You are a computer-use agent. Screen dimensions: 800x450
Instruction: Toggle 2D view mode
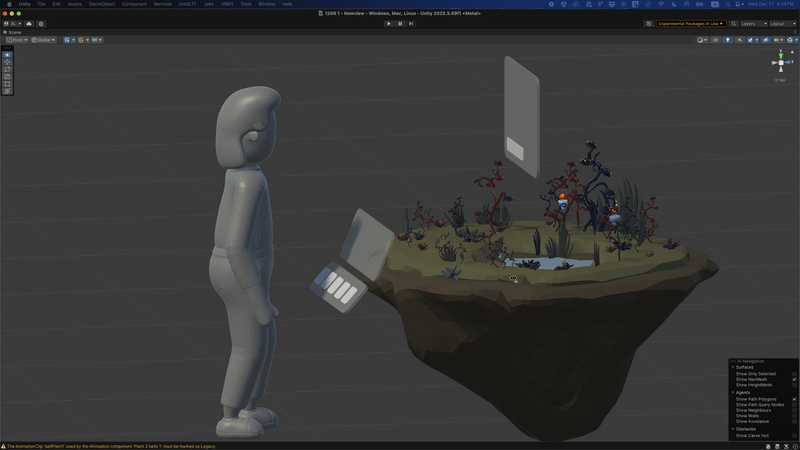(x=715, y=40)
